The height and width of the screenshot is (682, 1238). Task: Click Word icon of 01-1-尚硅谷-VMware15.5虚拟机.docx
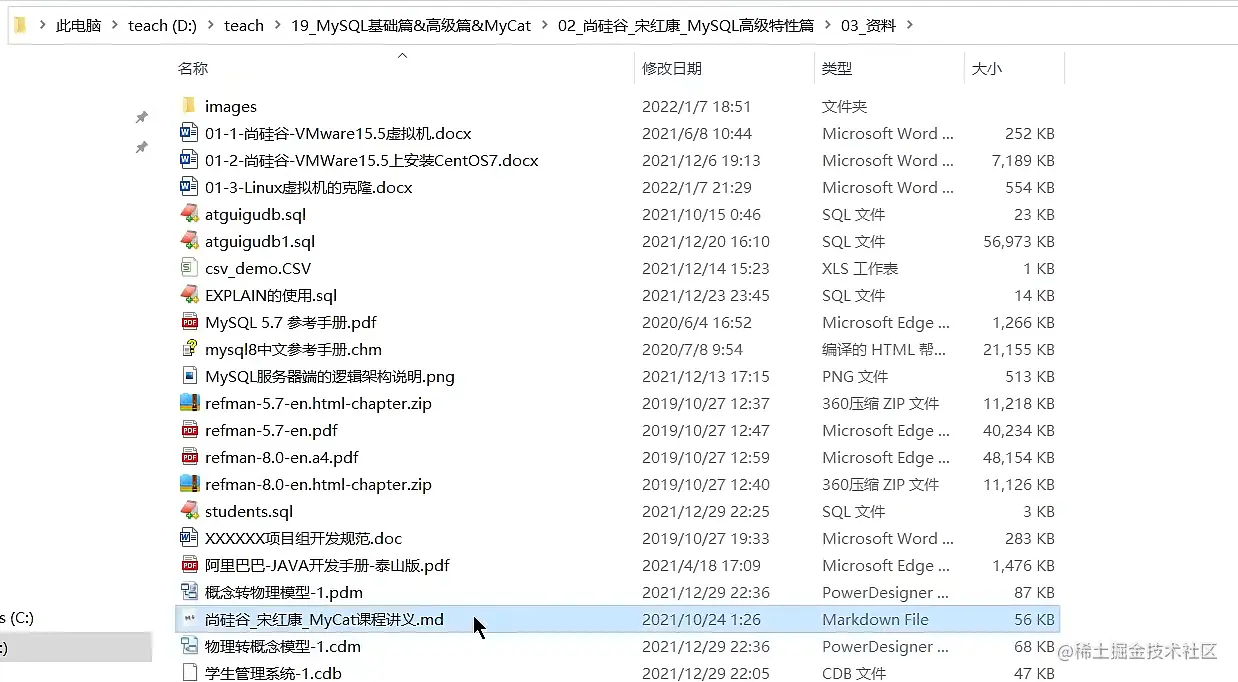190,133
